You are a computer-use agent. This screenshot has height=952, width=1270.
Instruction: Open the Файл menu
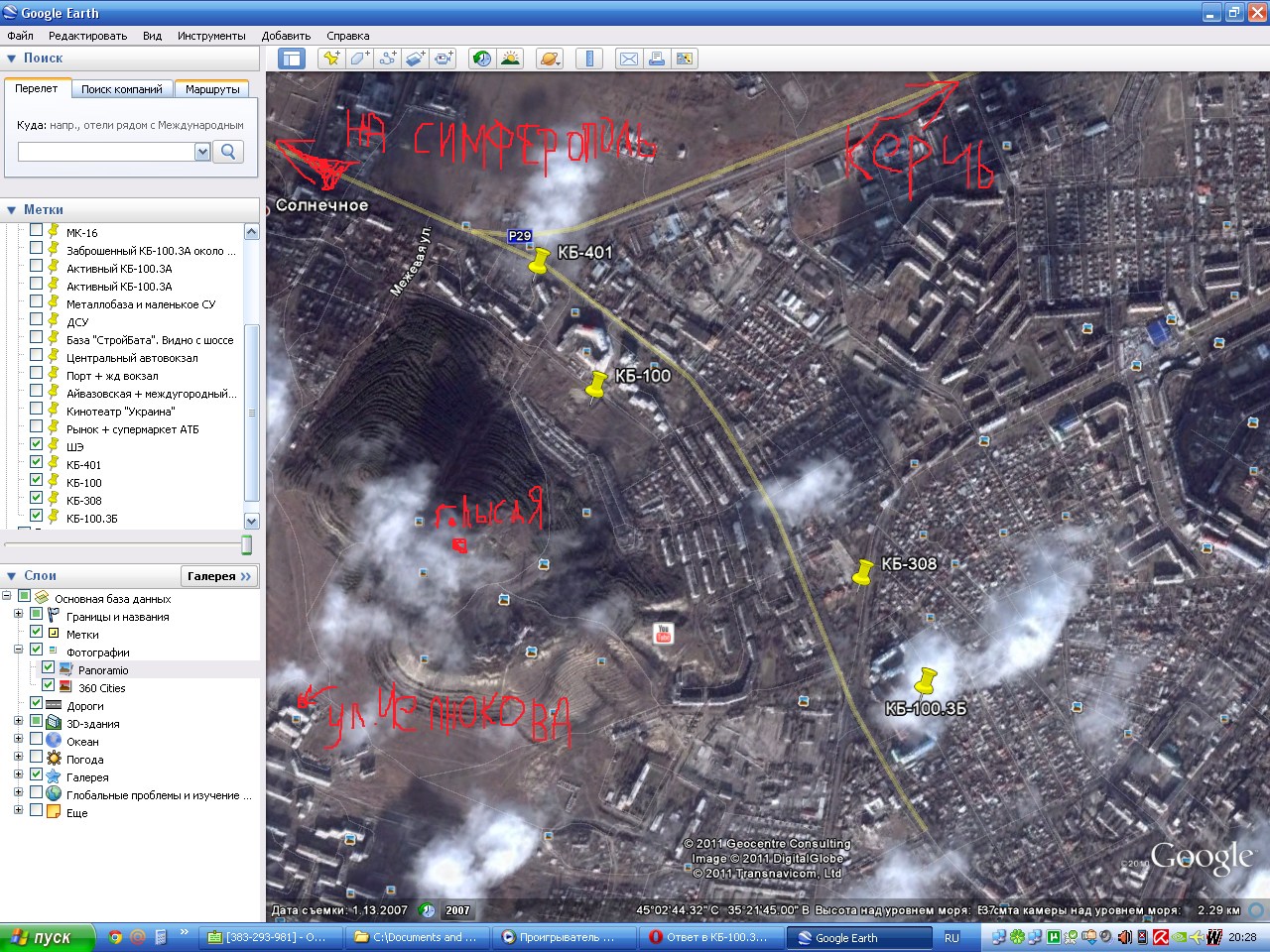20,36
